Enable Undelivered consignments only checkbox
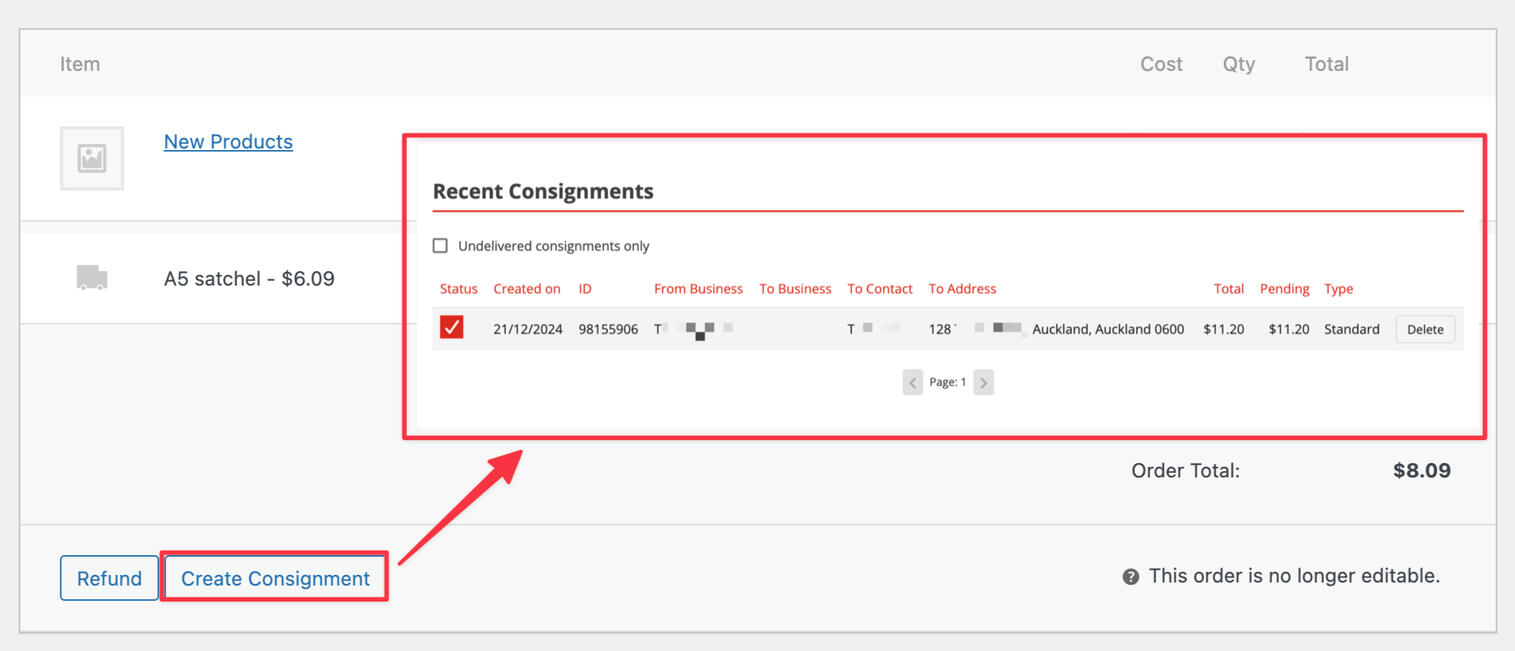 440,246
